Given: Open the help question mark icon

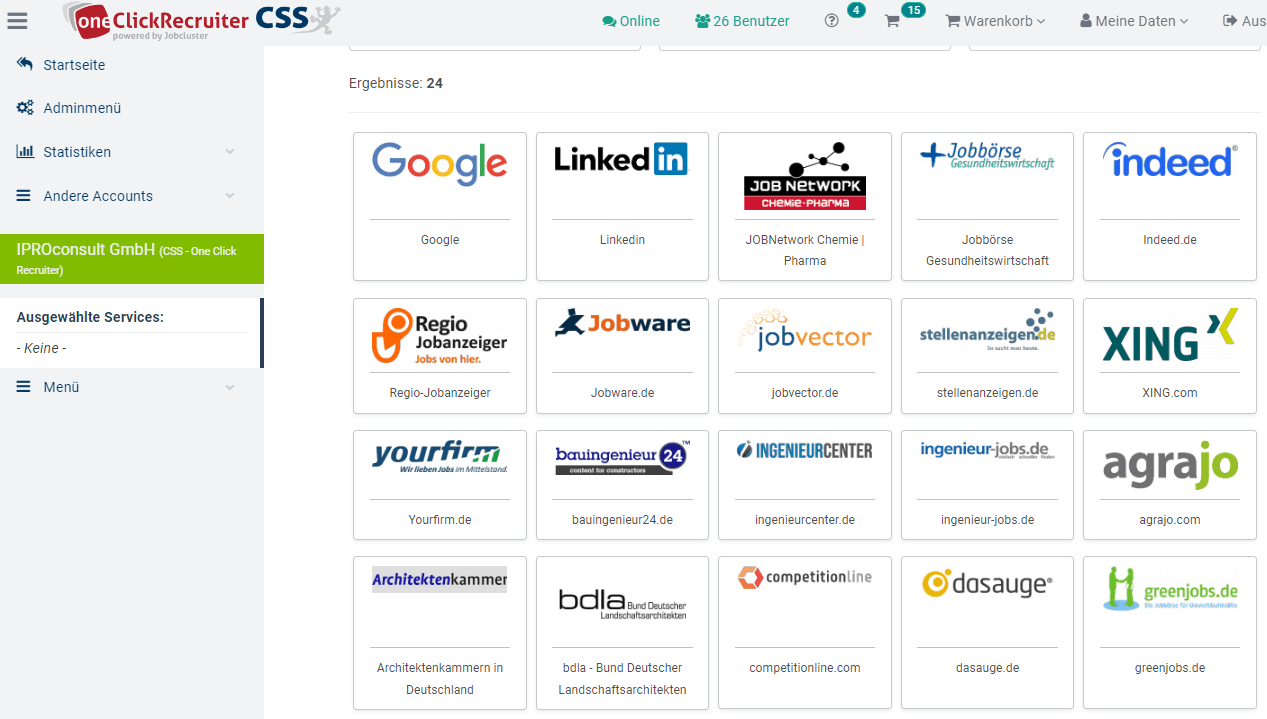Looking at the screenshot, I should click(831, 21).
